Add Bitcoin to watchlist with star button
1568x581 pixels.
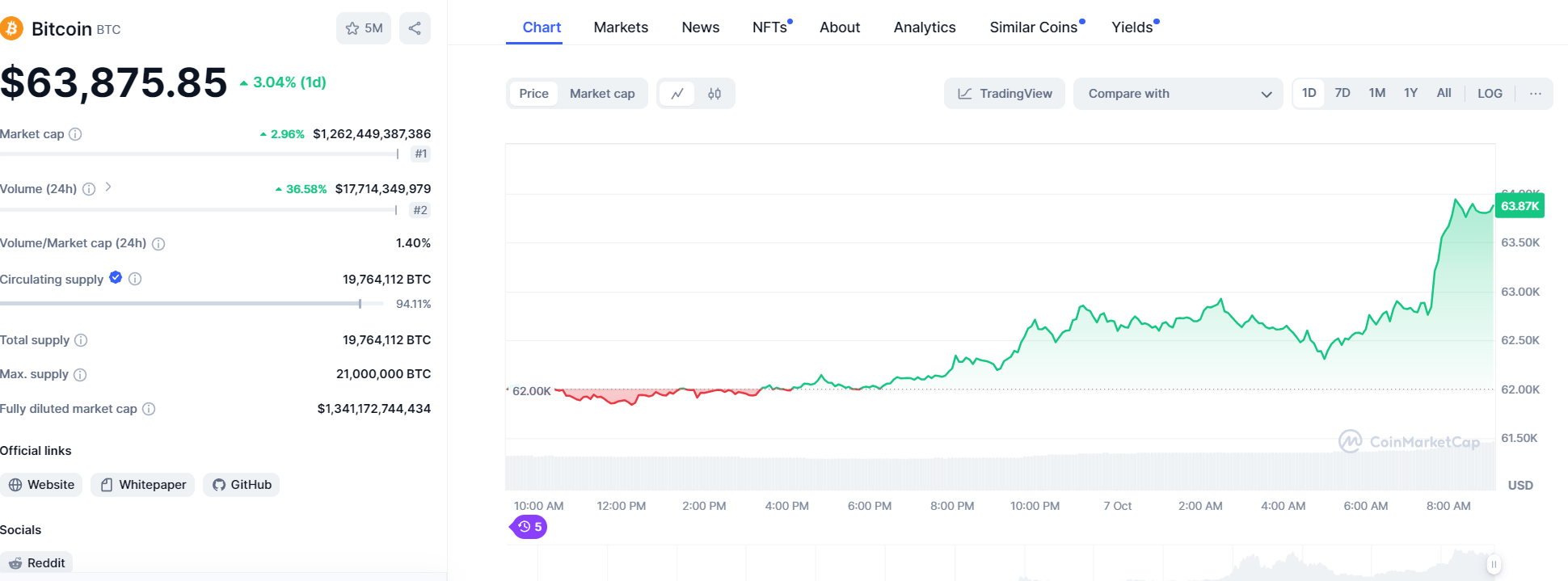coord(364,28)
